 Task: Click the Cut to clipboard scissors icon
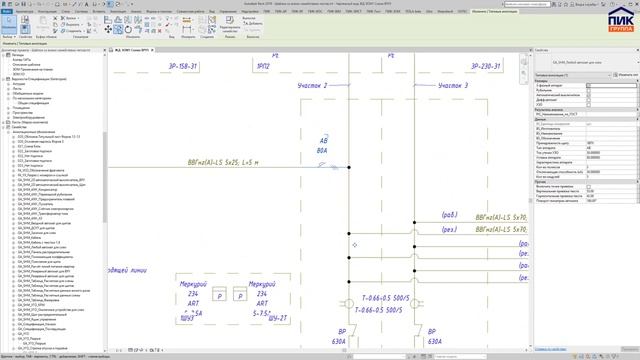pyautogui.click(x=55, y=18)
